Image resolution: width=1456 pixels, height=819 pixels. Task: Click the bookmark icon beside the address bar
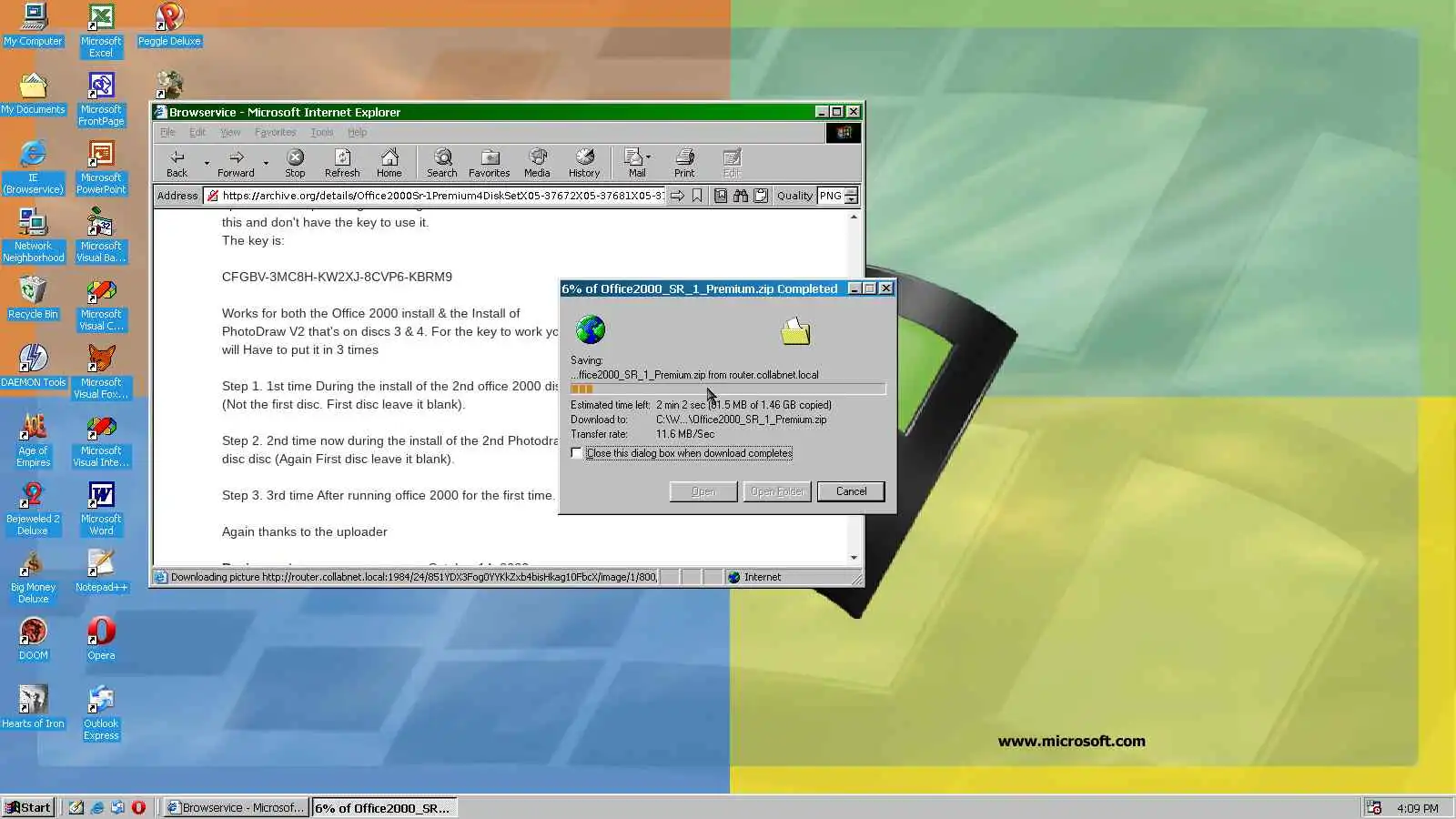coord(697,196)
